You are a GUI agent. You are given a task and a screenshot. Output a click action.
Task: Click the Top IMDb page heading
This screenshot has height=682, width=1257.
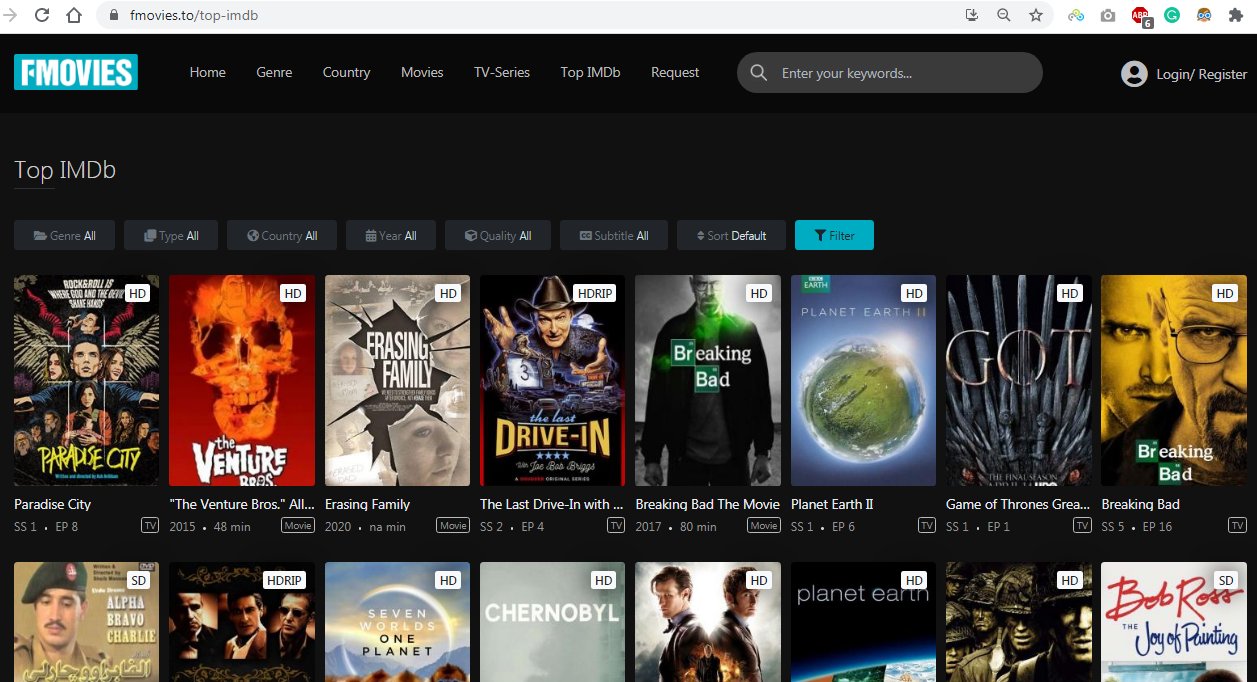coord(65,170)
